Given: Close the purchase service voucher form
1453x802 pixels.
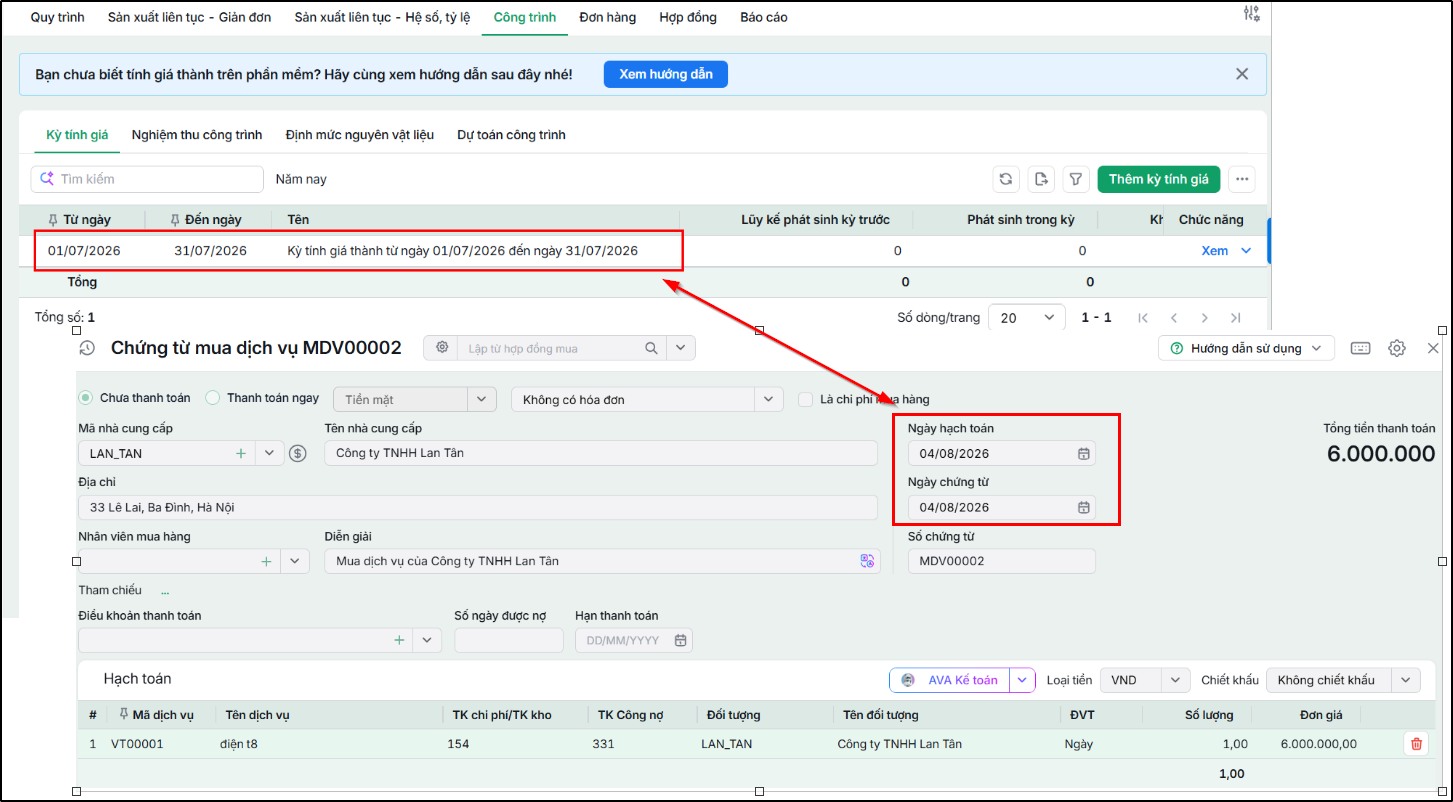Looking at the screenshot, I should [1433, 348].
